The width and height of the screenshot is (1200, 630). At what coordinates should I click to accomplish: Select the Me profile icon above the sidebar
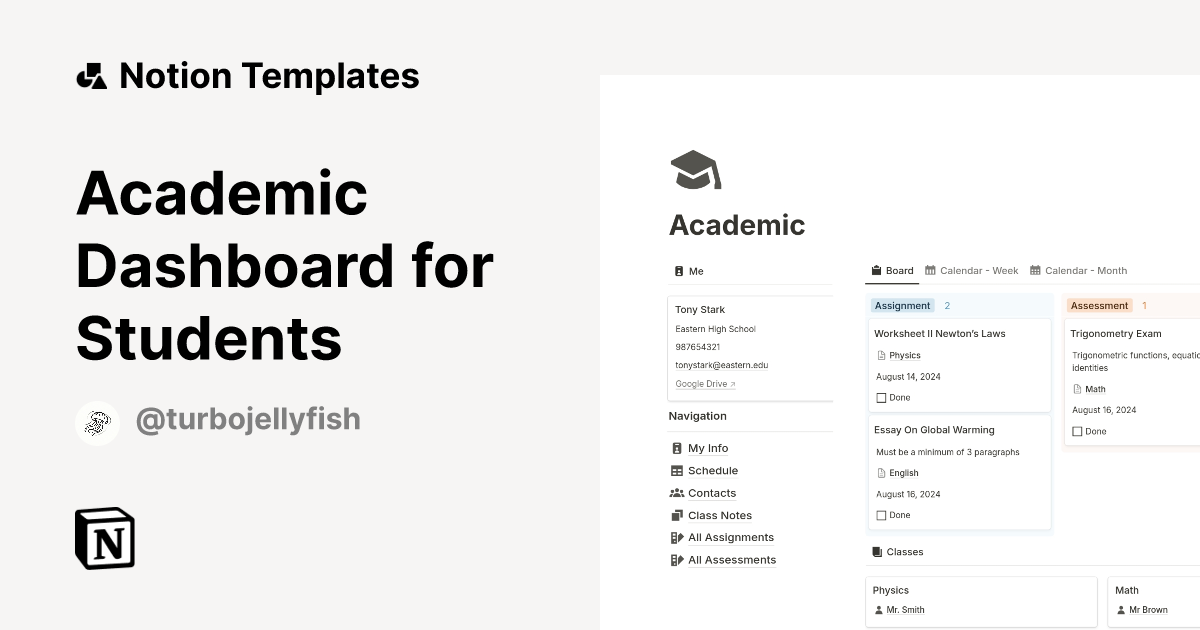pos(678,271)
